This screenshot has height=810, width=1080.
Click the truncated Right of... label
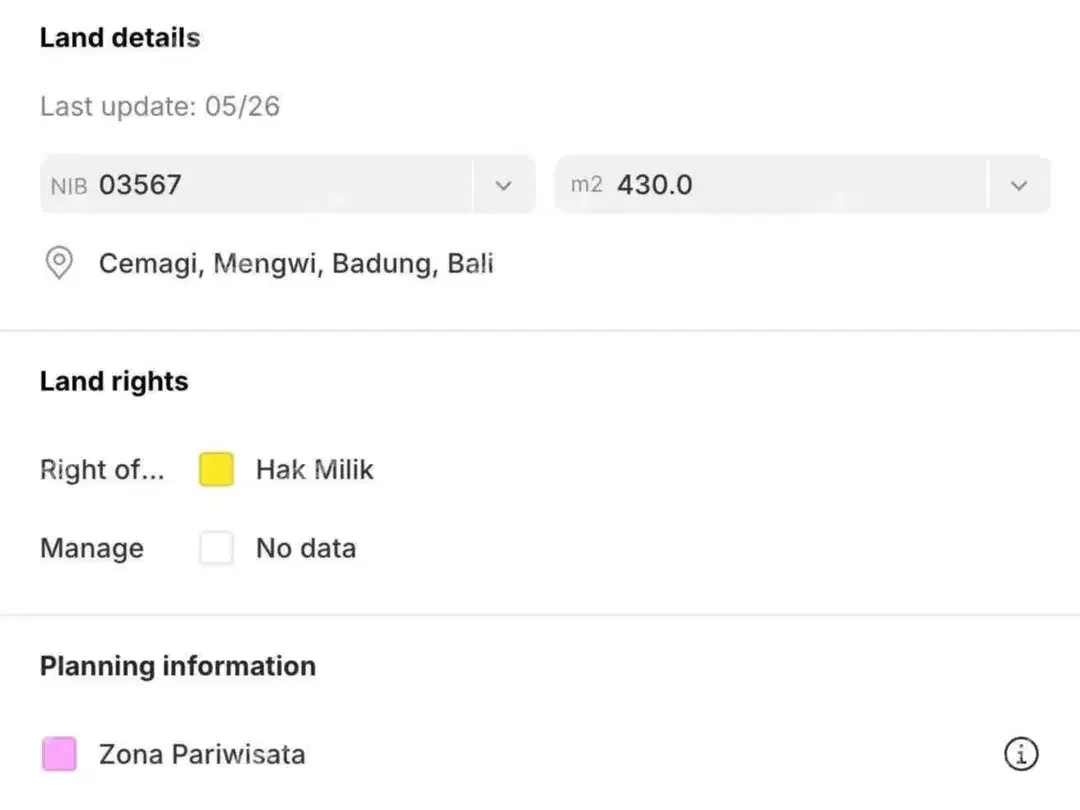point(102,470)
